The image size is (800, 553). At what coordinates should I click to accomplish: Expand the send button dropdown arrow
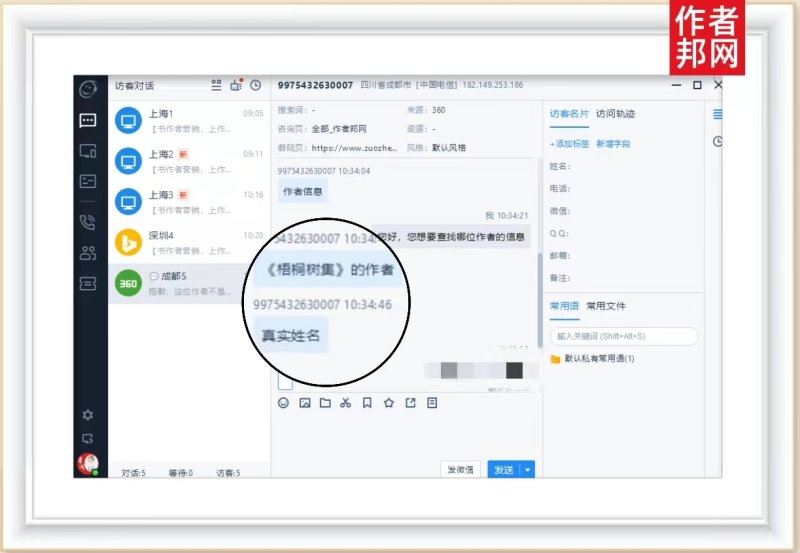(x=528, y=469)
